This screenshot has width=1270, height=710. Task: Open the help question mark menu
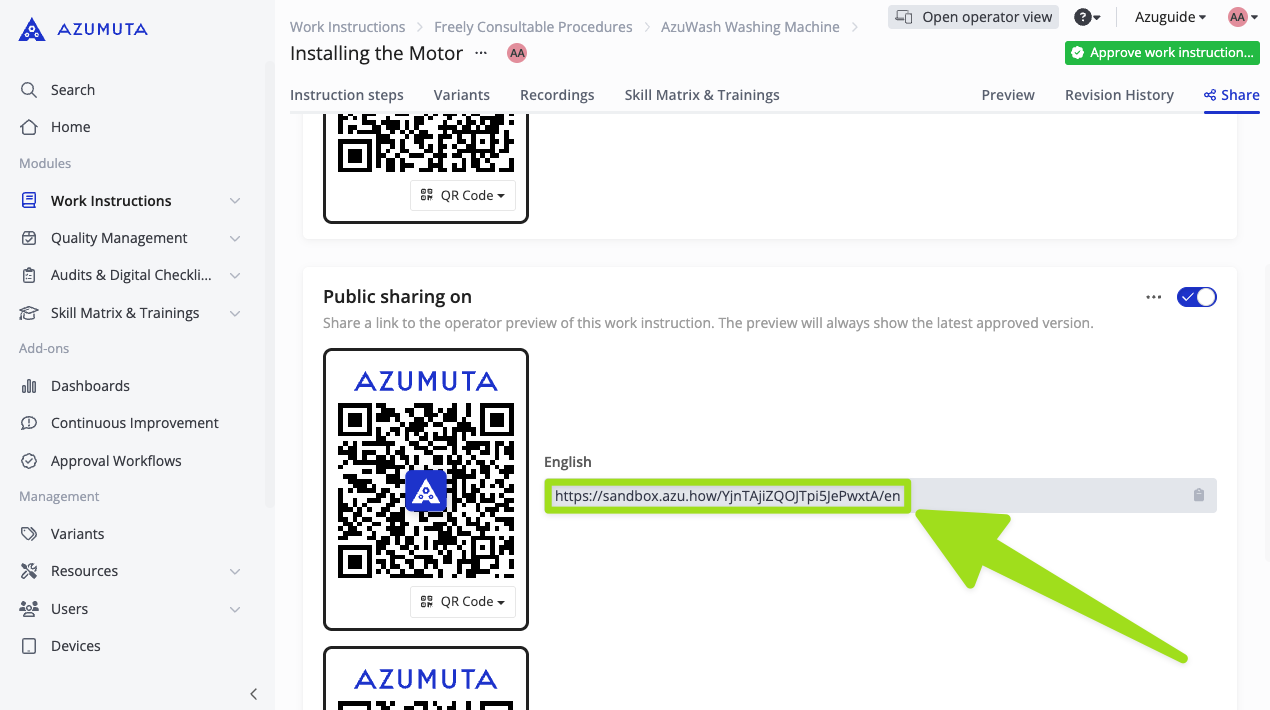coord(1086,17)
